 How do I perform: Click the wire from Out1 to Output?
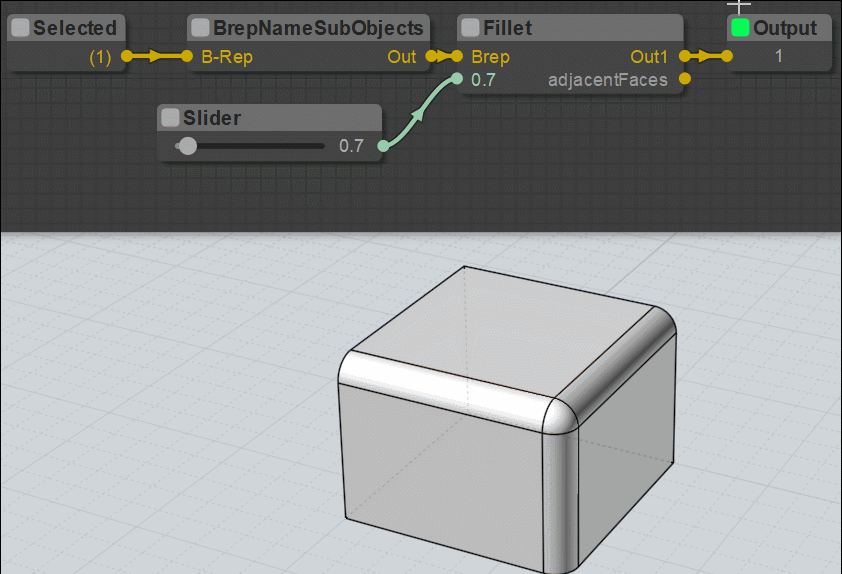coord(706,56)
